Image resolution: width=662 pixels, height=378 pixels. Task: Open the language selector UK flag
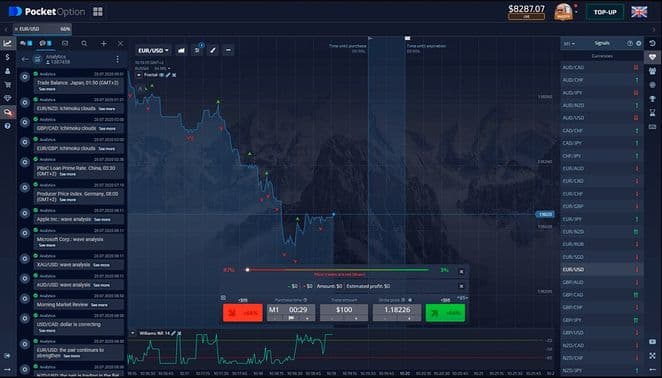click(x=639, y=12)
